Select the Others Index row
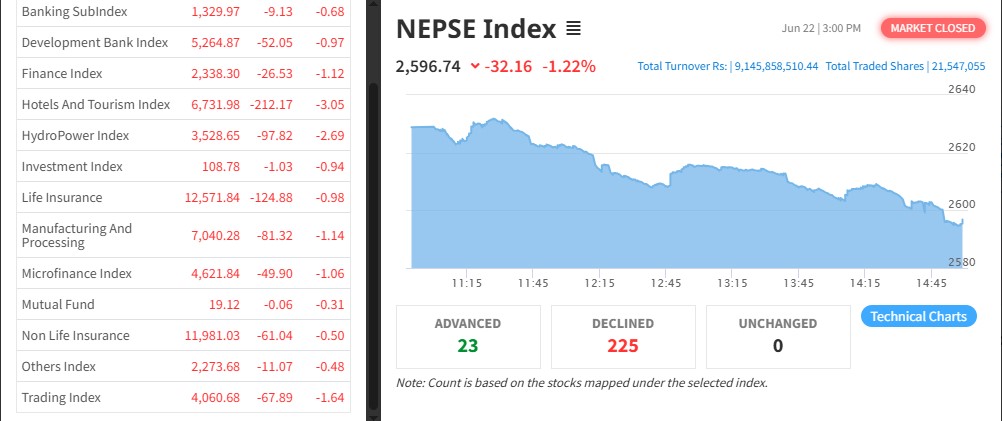This screenshot has height=421, width=1002. [x=59, y=366]
